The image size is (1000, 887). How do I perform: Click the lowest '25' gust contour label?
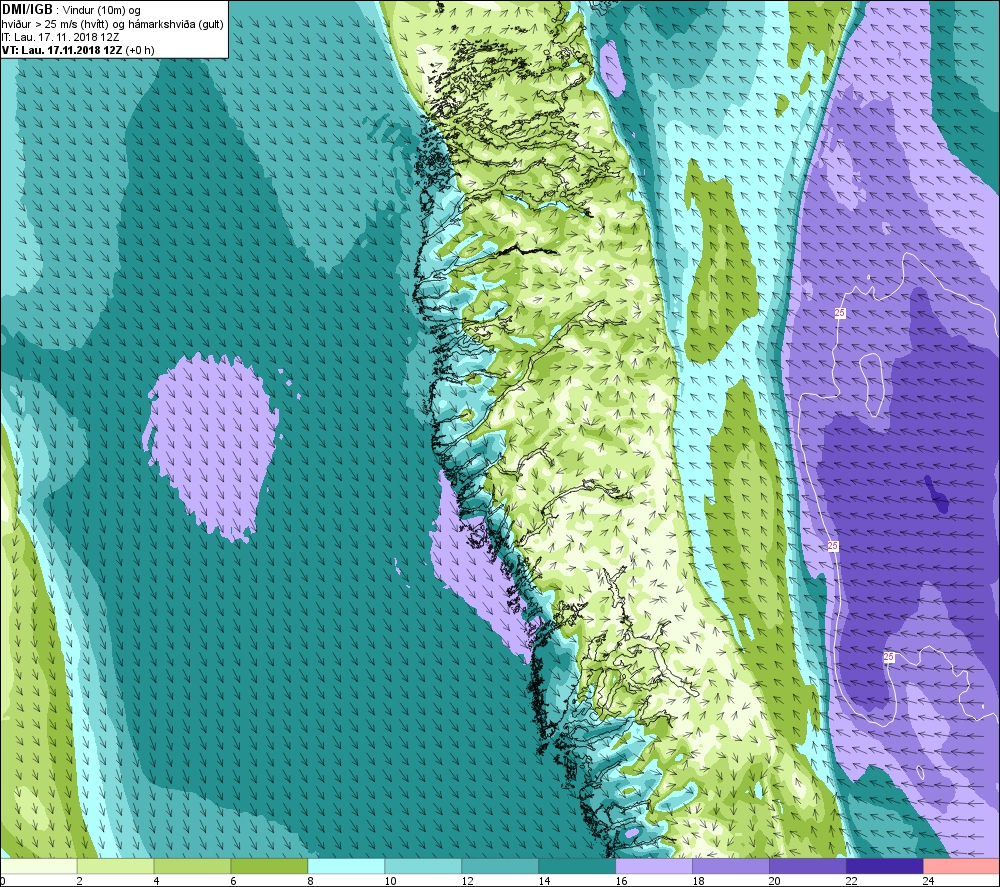[x=888, y=657]
